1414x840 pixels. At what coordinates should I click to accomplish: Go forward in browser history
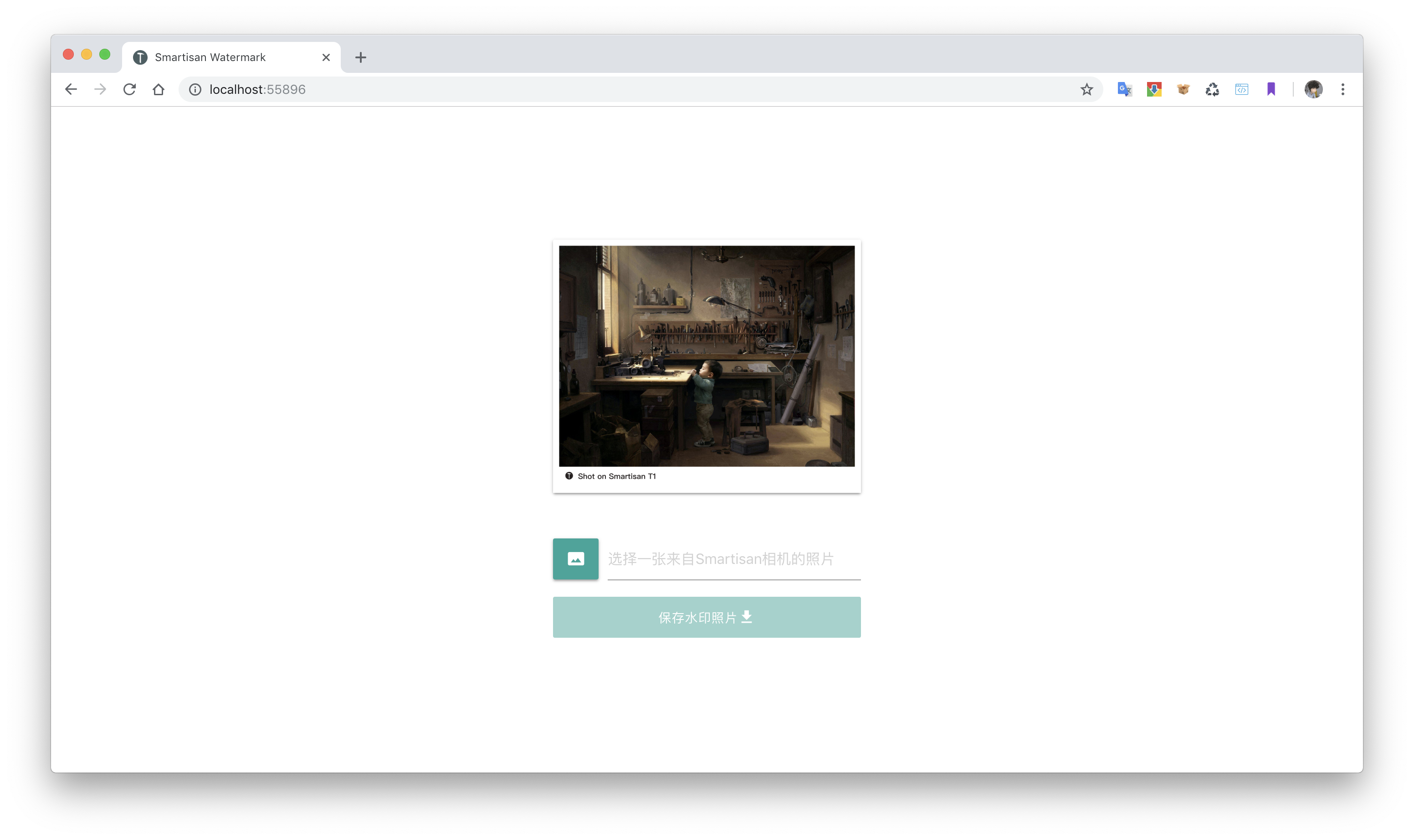click(x=100, y=89)
